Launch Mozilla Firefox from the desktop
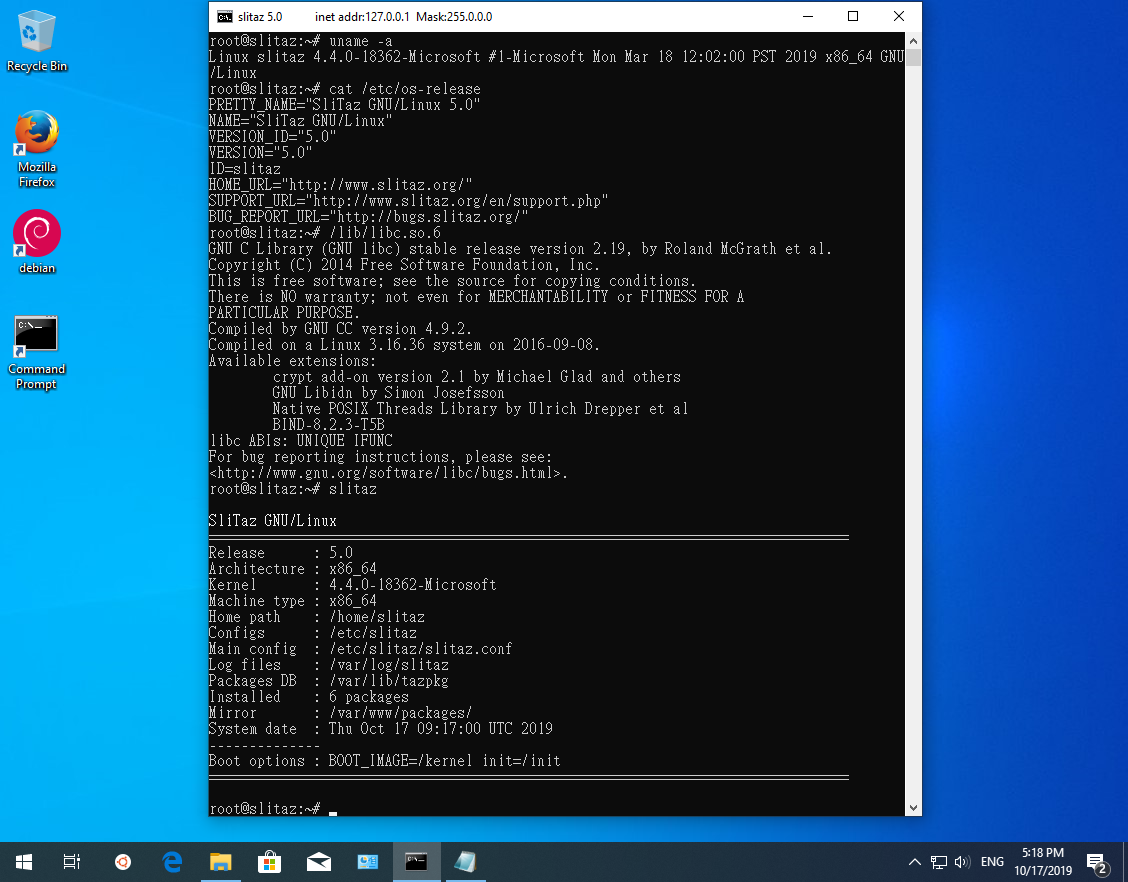Viewport: 1128px width, 882px height. (37, 149)
